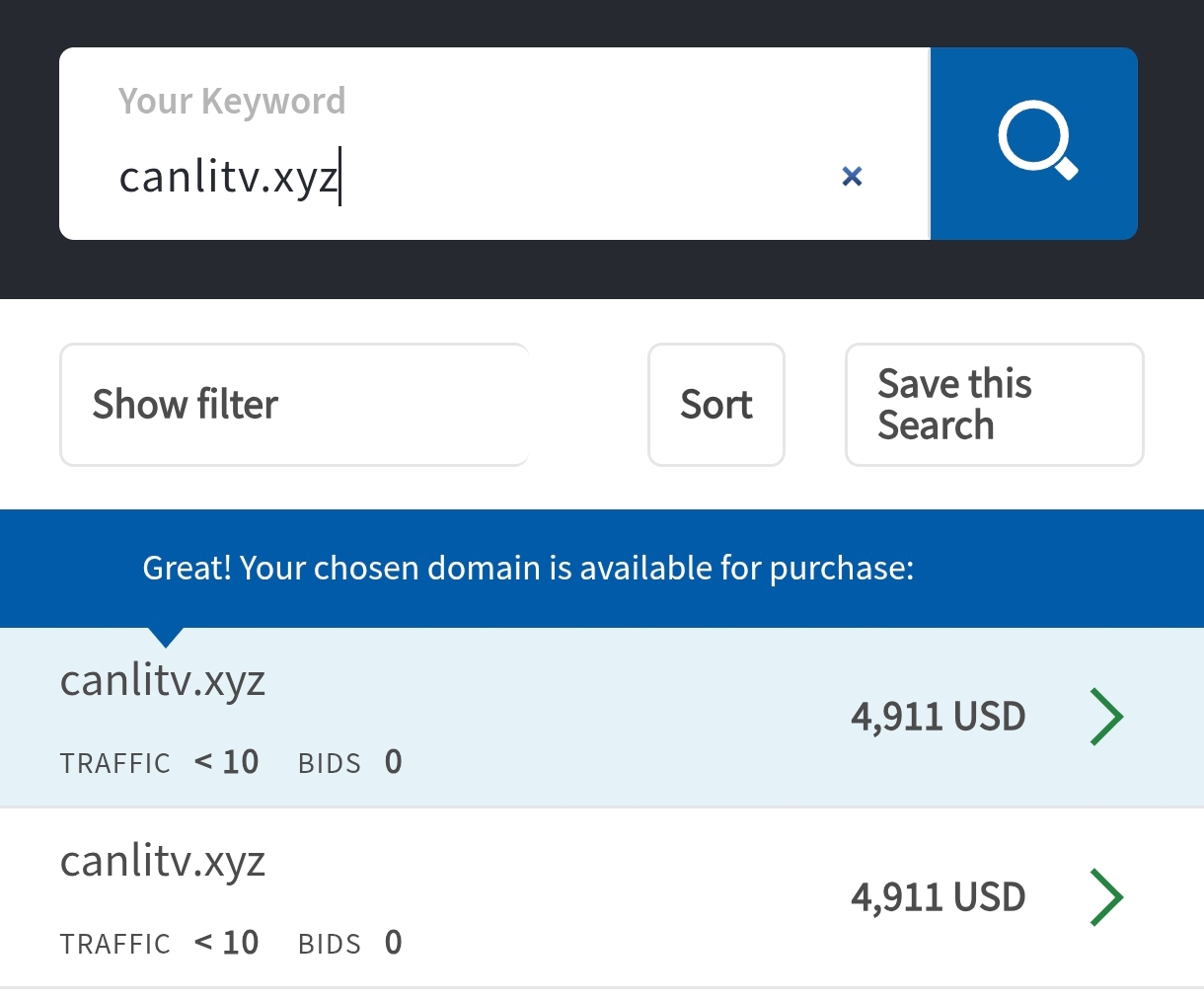The image size is (1204, 1000).
Task: Select canlitv.xyz name in highlighted row
Action: click(x=163, y=681)
